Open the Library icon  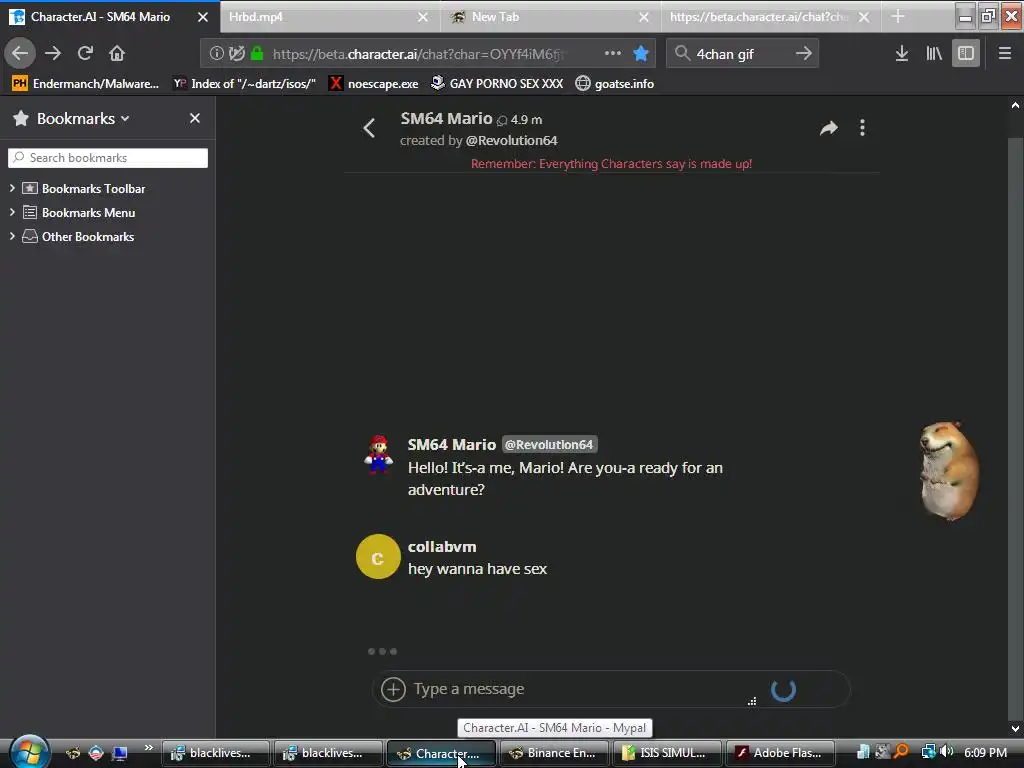click(934, 54)
